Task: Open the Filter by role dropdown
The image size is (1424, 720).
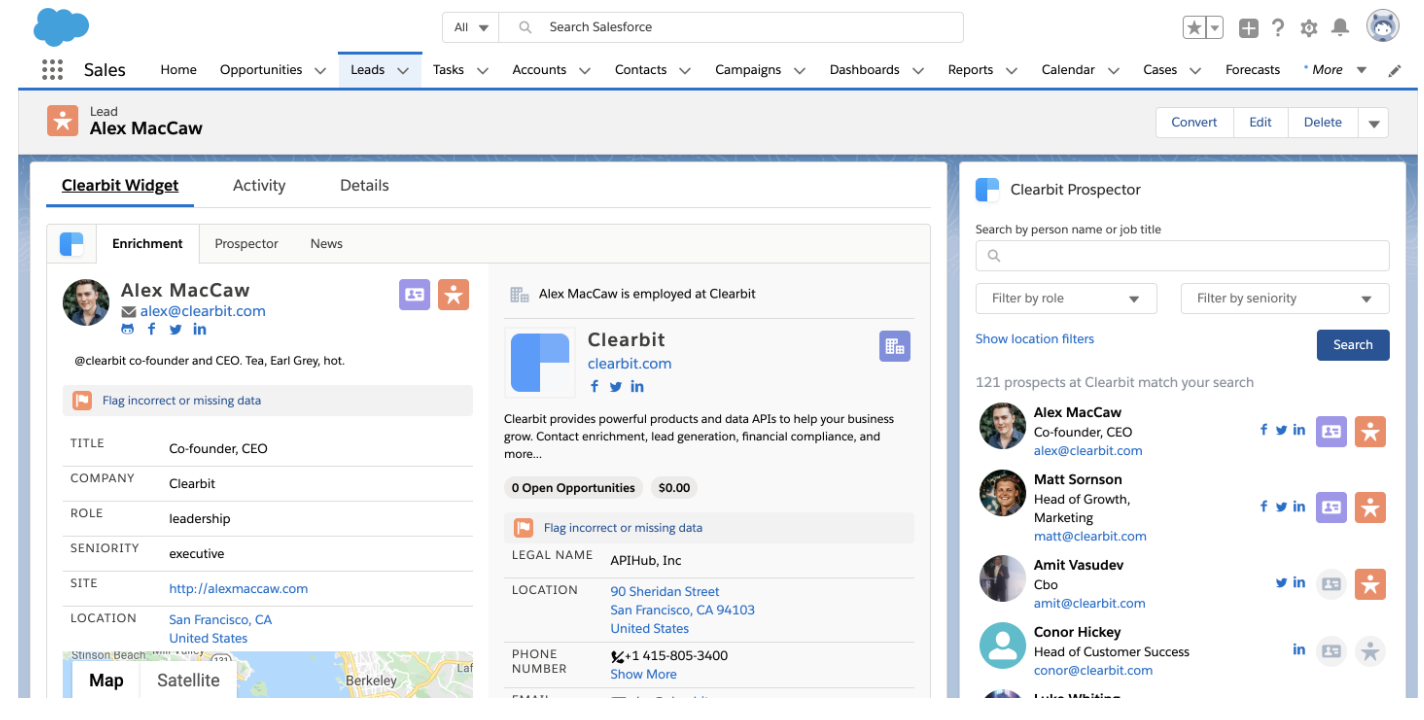Action: coord(1066,298)
